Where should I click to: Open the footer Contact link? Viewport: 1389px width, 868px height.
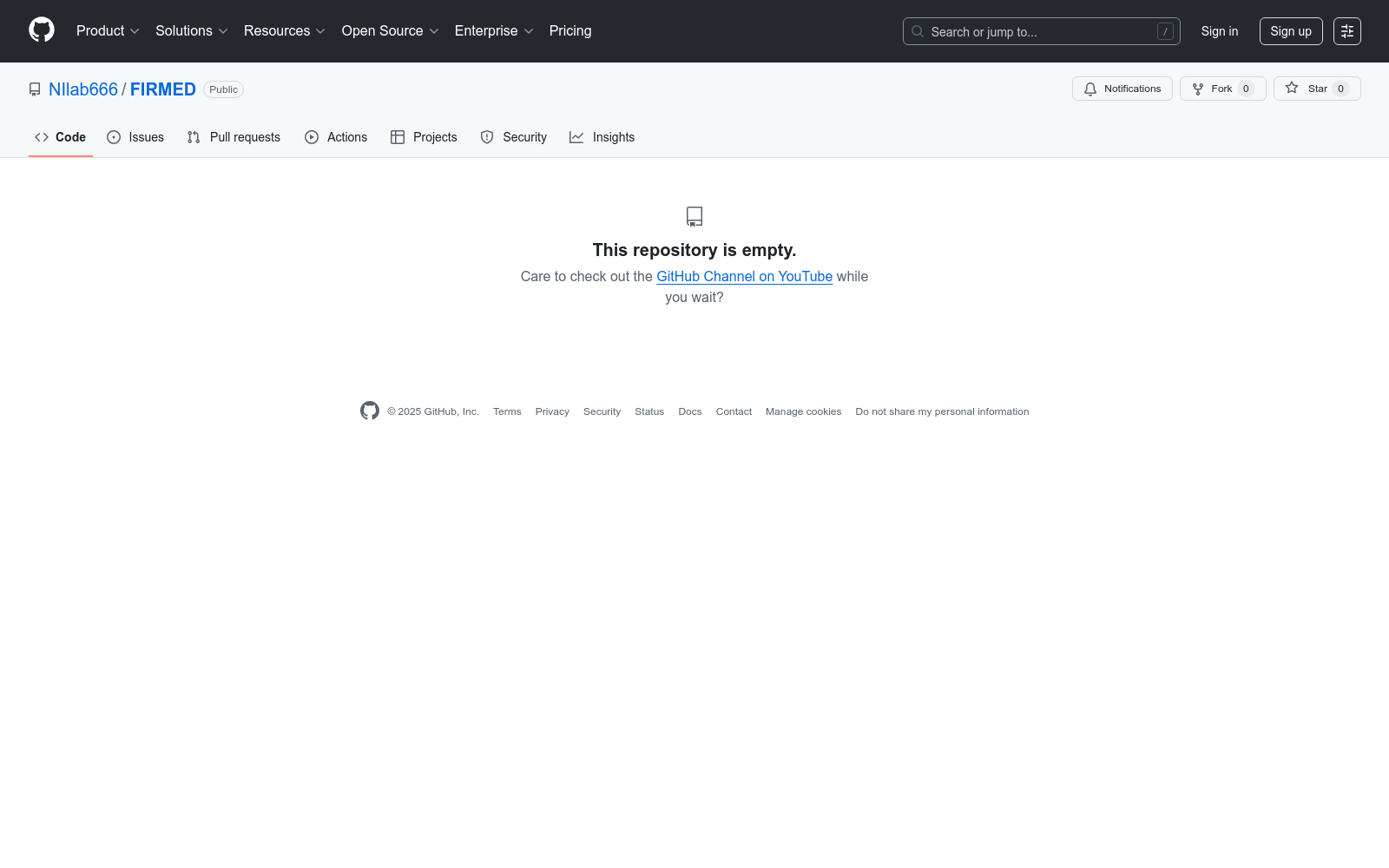pyautogui.click(x=734, y=411)
